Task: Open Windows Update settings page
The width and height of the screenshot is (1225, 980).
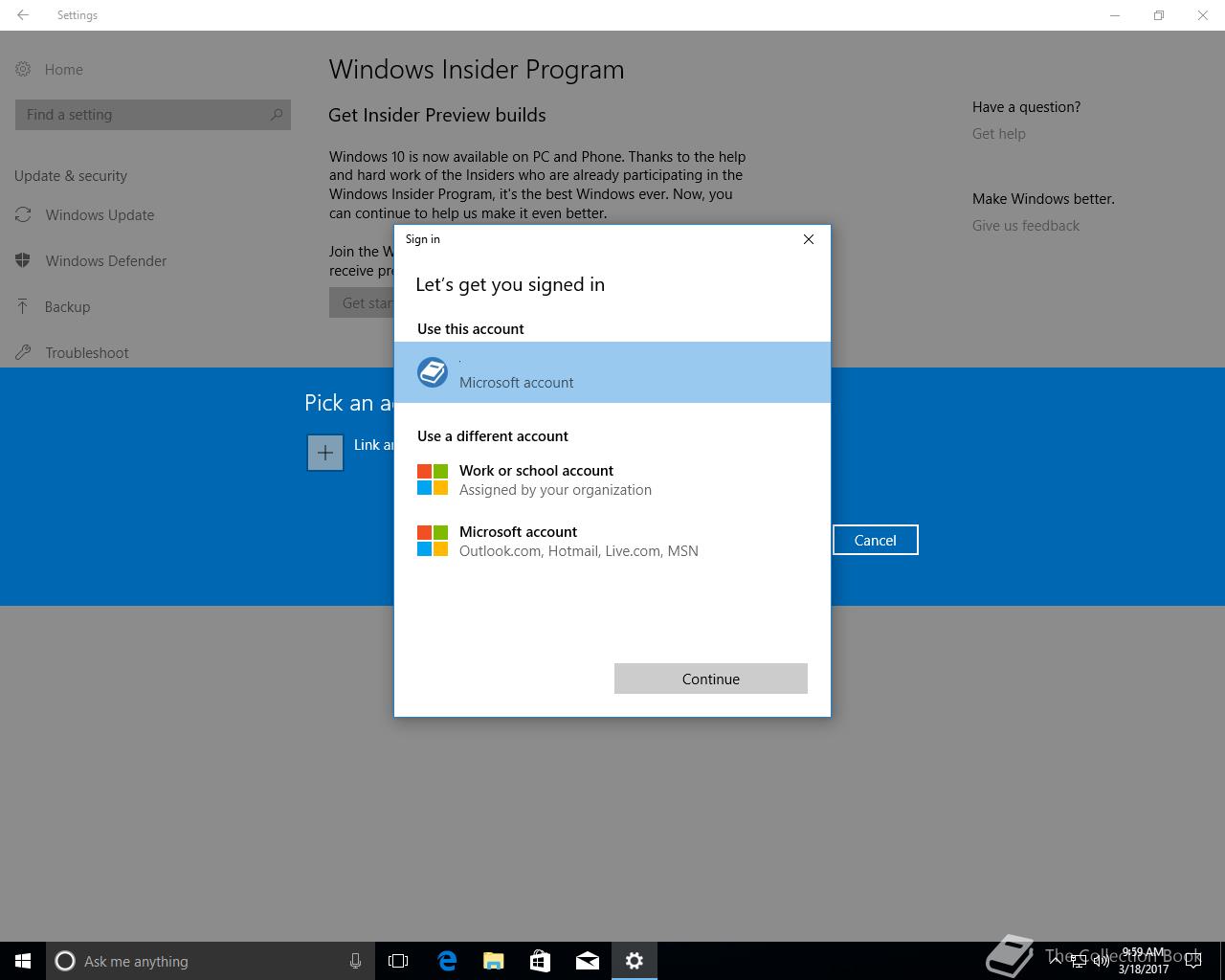Action: [x=100, y=214]
